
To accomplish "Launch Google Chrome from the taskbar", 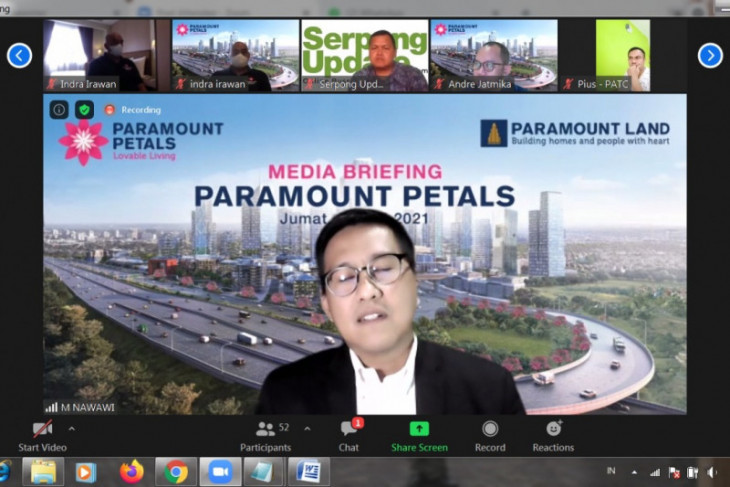I will [x=176, y=472].
